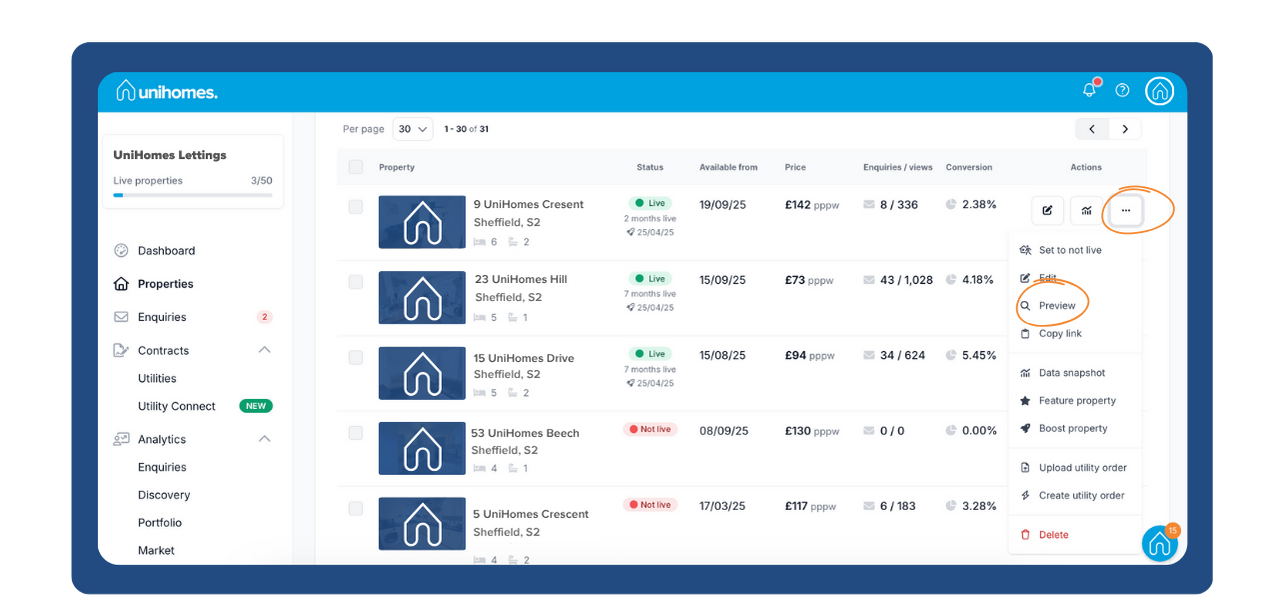Viewport: 1266px width, 613px height.
Task: Click the Live badge for 23 UniHomes Hill
Action: [x=650, y=279]
